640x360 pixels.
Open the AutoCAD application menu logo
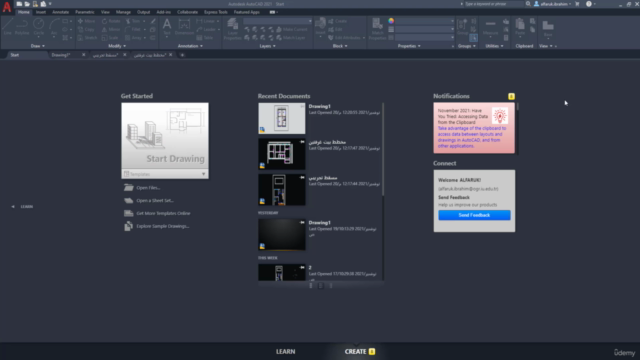pos(7,7)
